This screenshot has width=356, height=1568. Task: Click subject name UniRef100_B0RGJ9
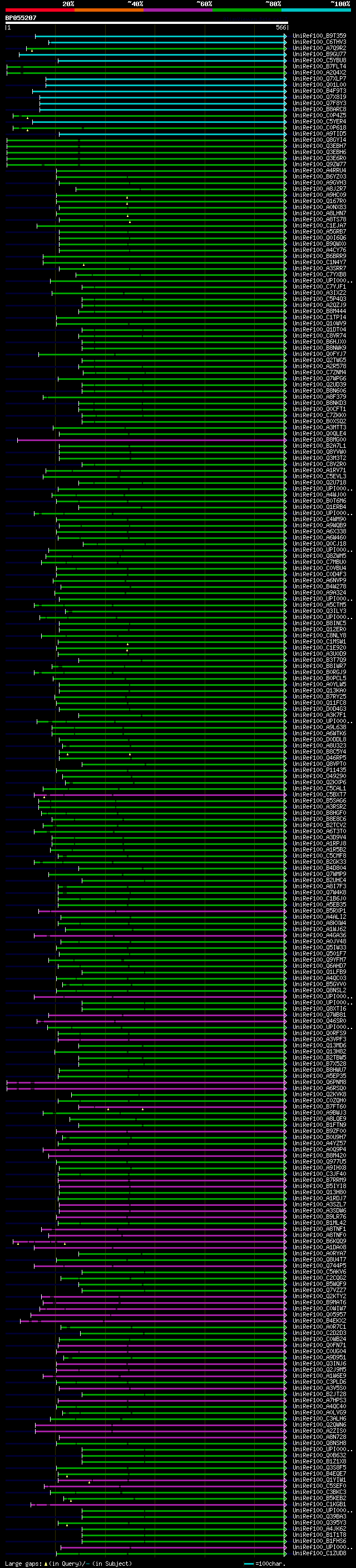[319, 672]
